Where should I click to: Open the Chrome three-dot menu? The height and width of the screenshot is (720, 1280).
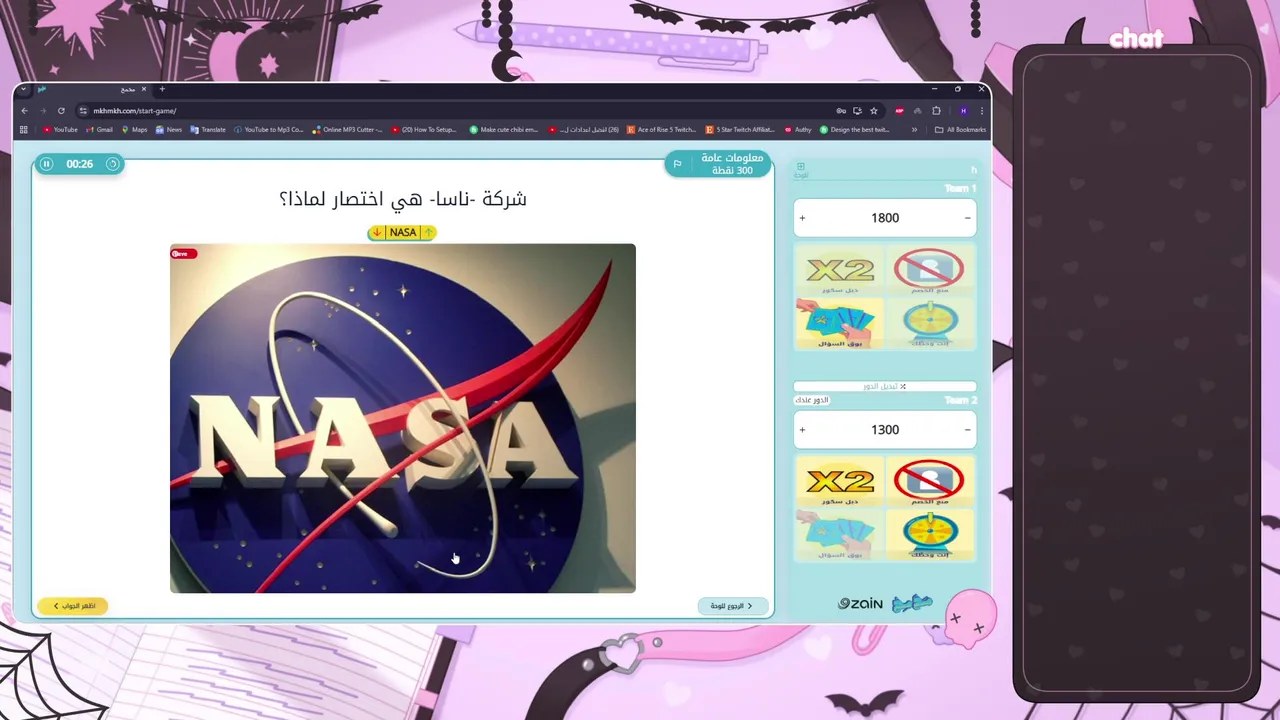[981, 111]
